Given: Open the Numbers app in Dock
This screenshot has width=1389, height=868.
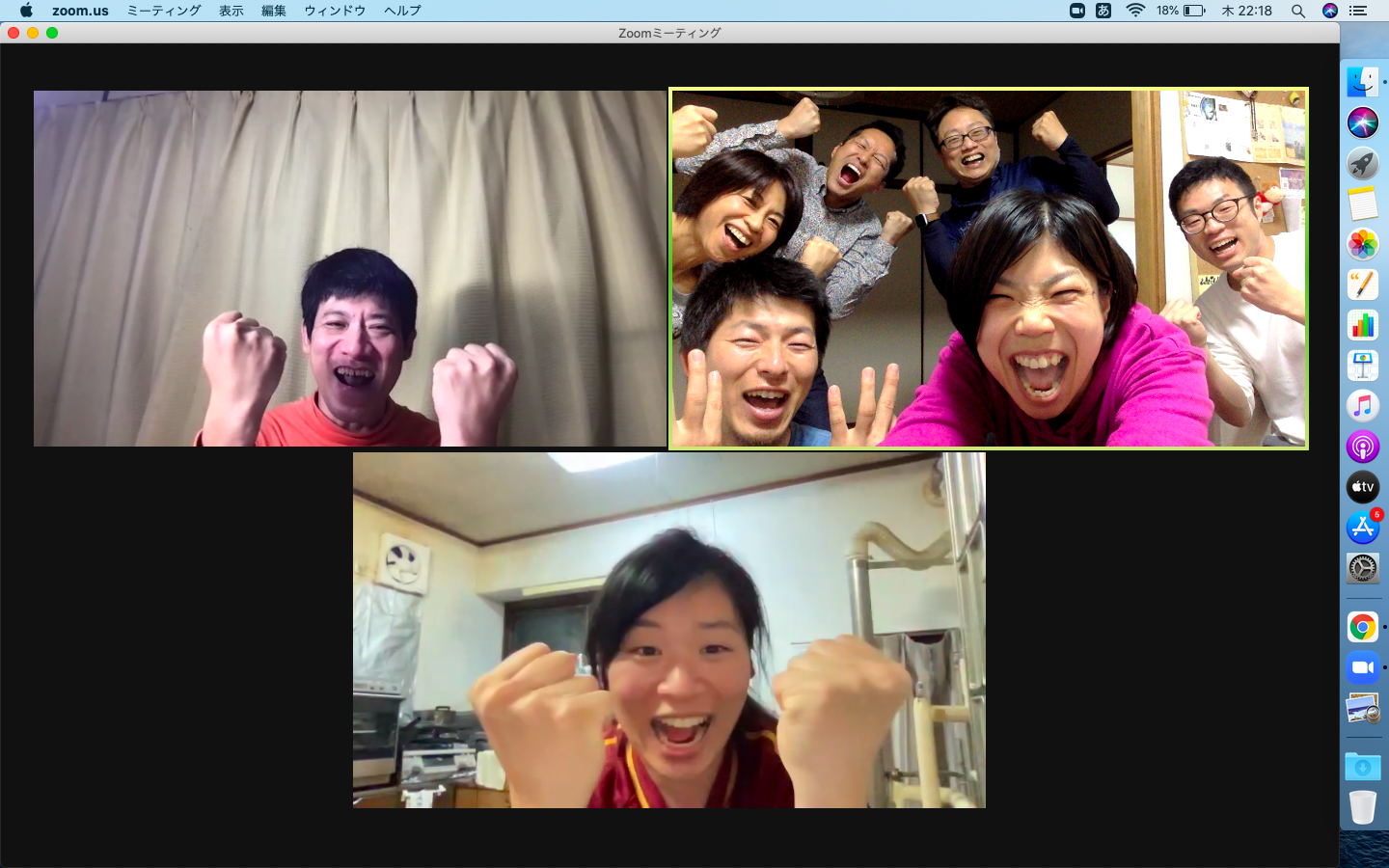Looking at the screenshot, I should pos(1363,325).
